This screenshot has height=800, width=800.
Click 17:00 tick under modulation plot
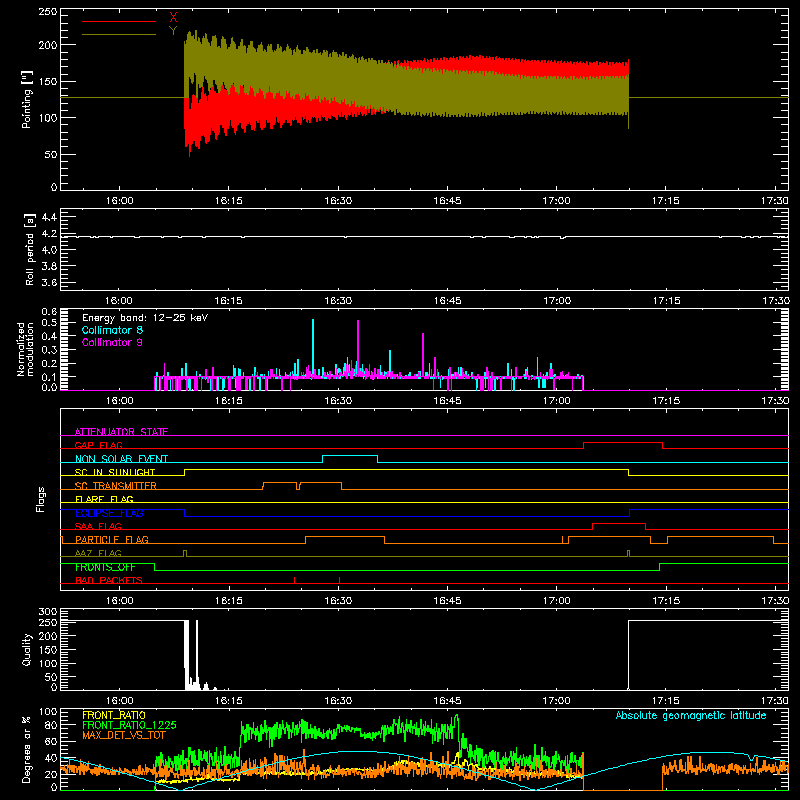tap(557, 401)
